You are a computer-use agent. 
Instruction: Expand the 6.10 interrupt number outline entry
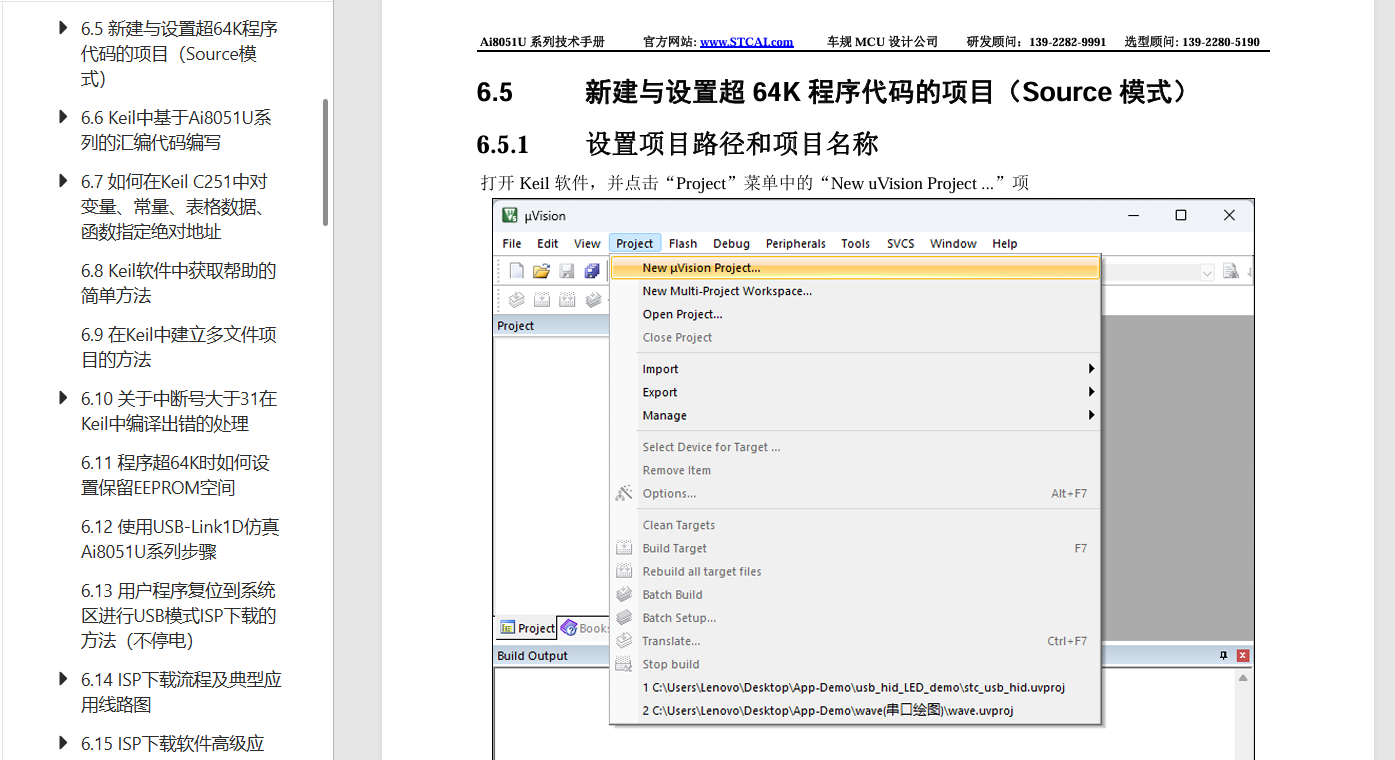click(64, 398)
